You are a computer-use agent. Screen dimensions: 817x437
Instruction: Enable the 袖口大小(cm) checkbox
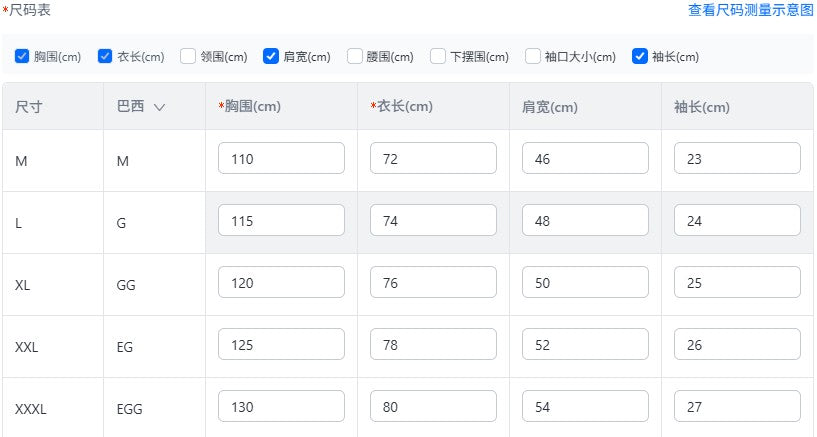(533, 57)
